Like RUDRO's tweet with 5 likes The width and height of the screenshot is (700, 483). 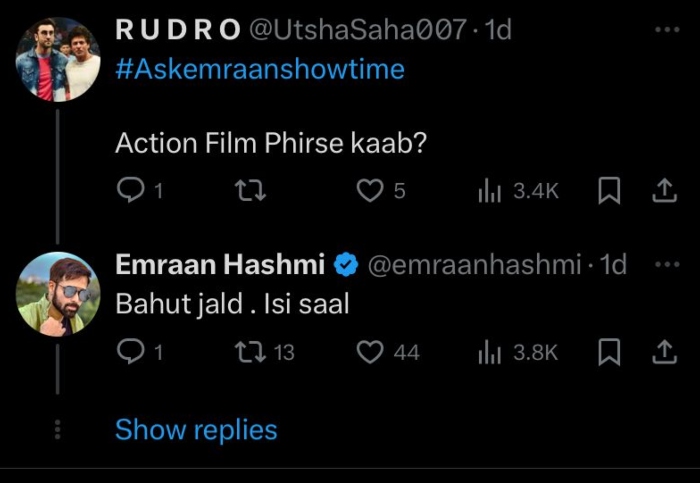(371, 191)
